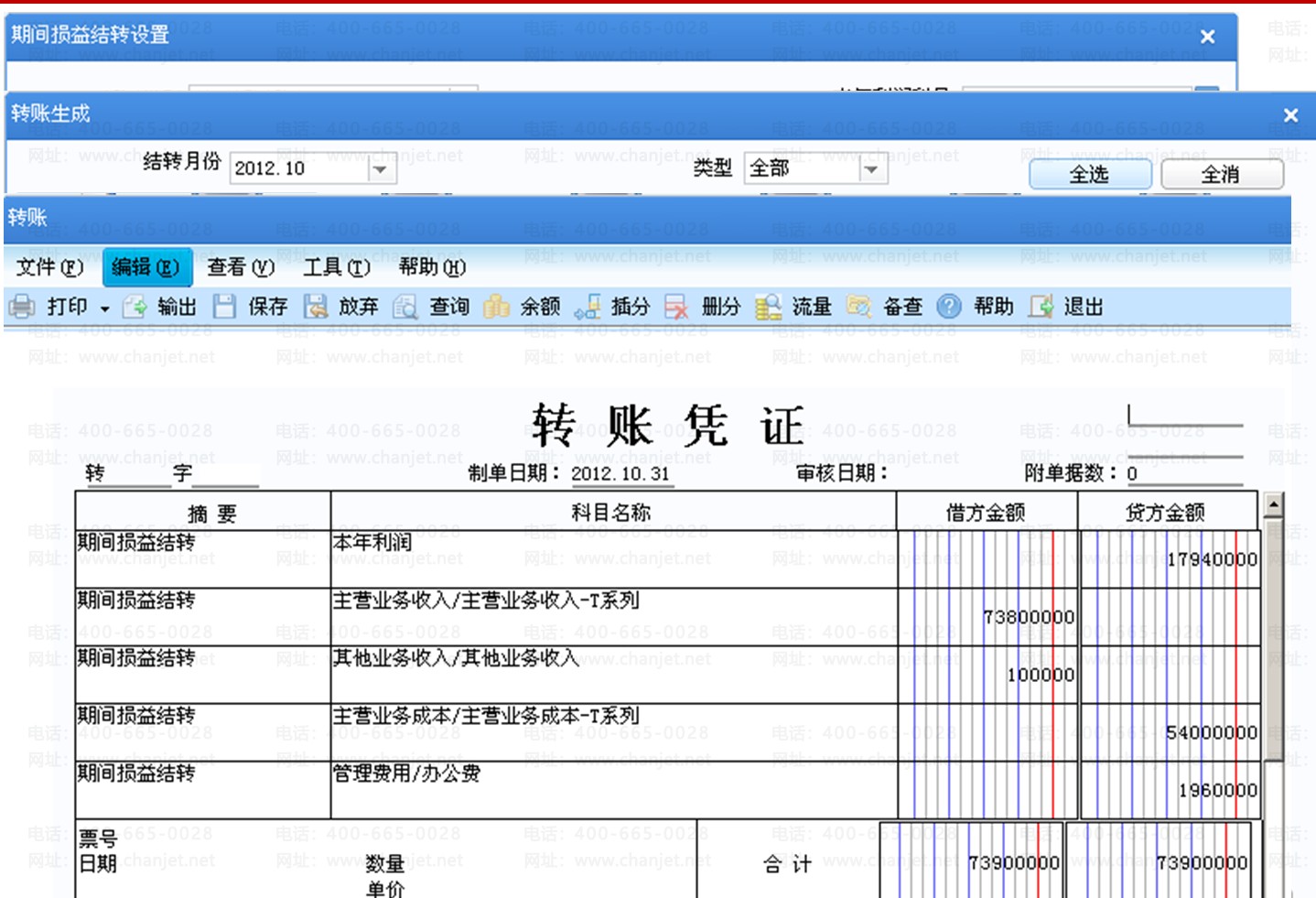Click the Insert Entry (插分) icon

(x=587, y=307)
